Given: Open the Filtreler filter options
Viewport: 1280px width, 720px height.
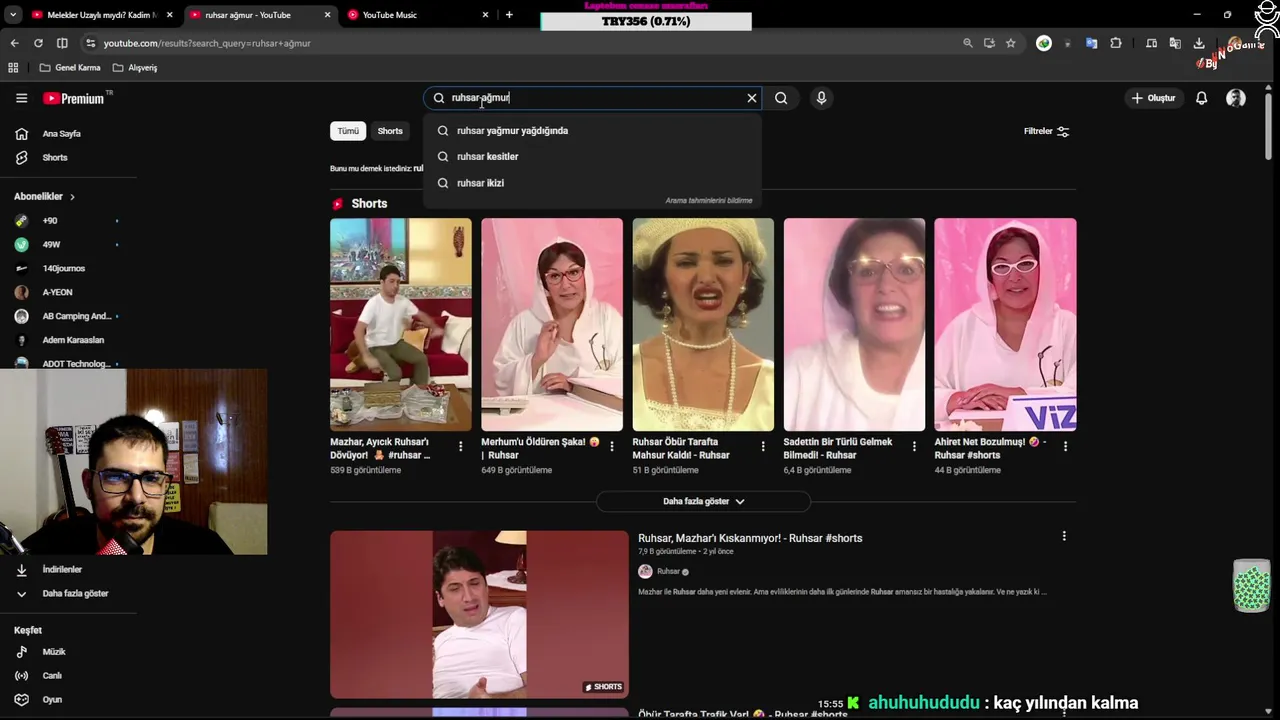Looking at the screenshot, I should click(x=1046, y=131).
